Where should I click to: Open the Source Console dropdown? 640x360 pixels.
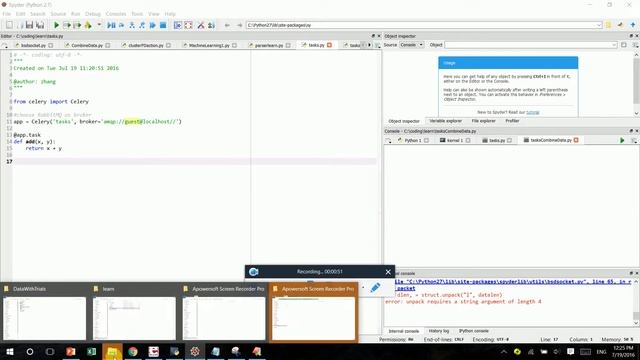point(411,45)
